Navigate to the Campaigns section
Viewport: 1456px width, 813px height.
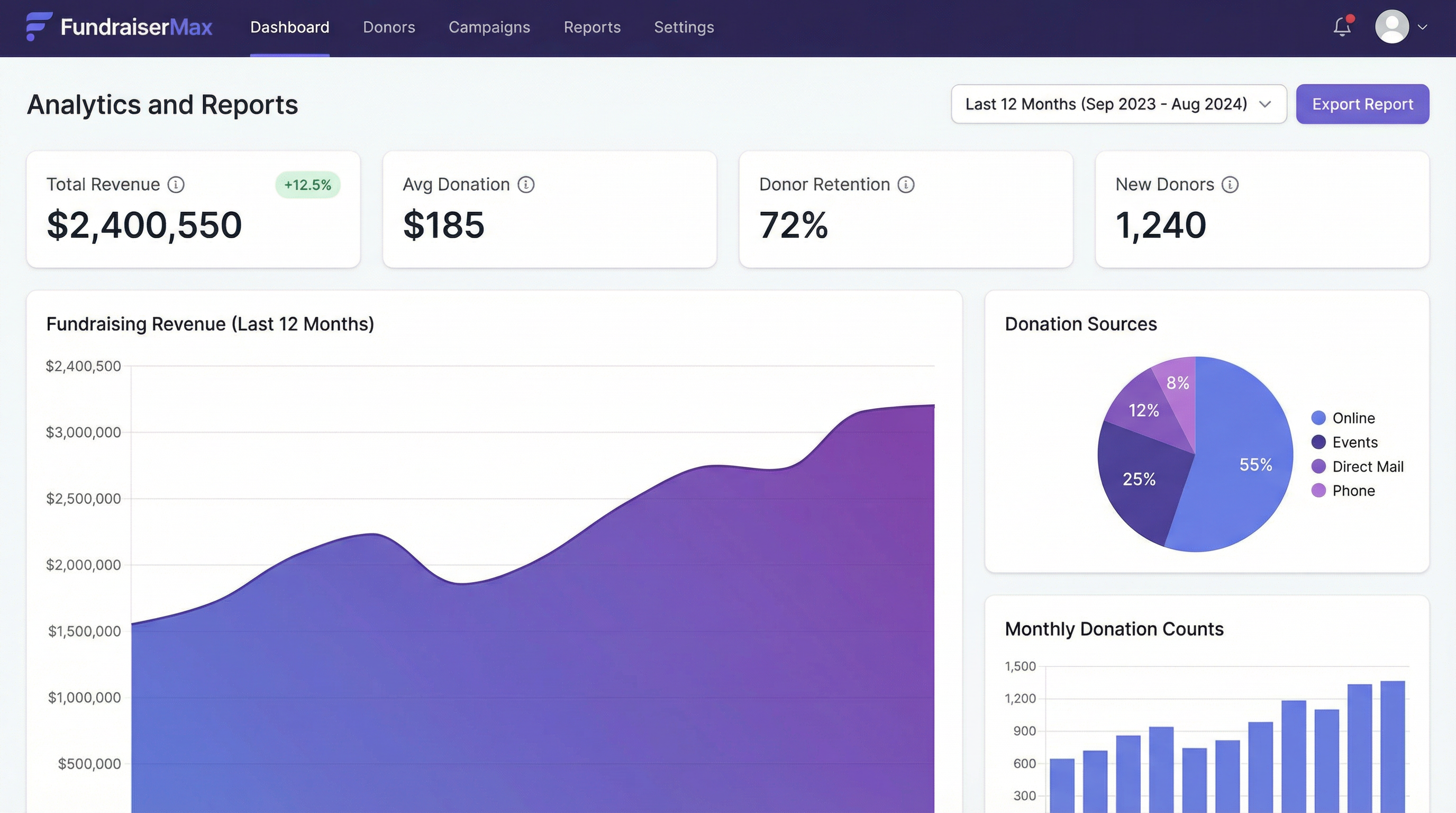point(489,26)
